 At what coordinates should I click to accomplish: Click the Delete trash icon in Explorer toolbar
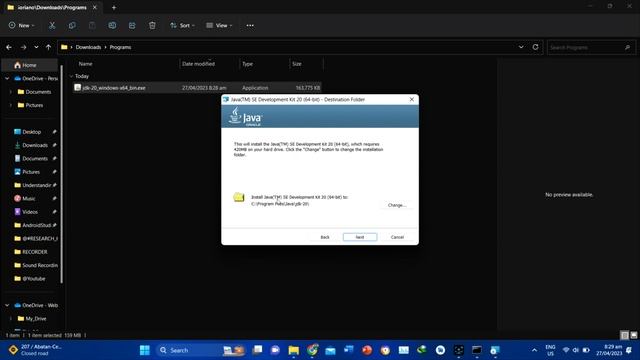point(152,25)
